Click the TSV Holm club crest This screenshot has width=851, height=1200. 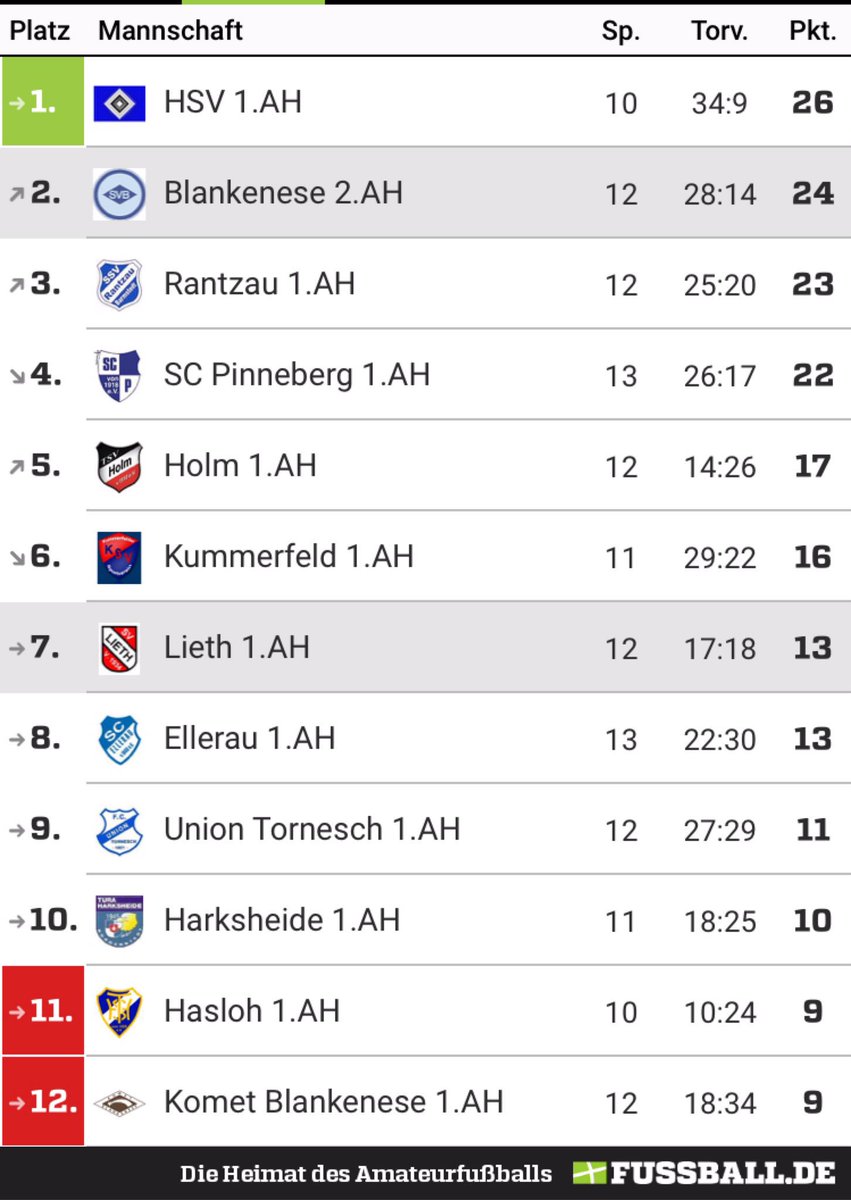(x=119, y=467)
